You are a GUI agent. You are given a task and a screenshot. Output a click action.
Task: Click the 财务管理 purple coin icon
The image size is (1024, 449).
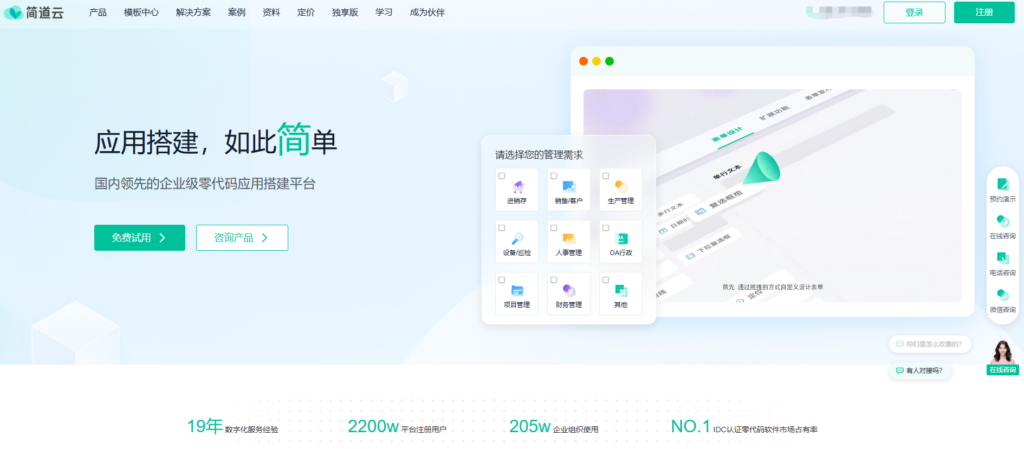569,290
